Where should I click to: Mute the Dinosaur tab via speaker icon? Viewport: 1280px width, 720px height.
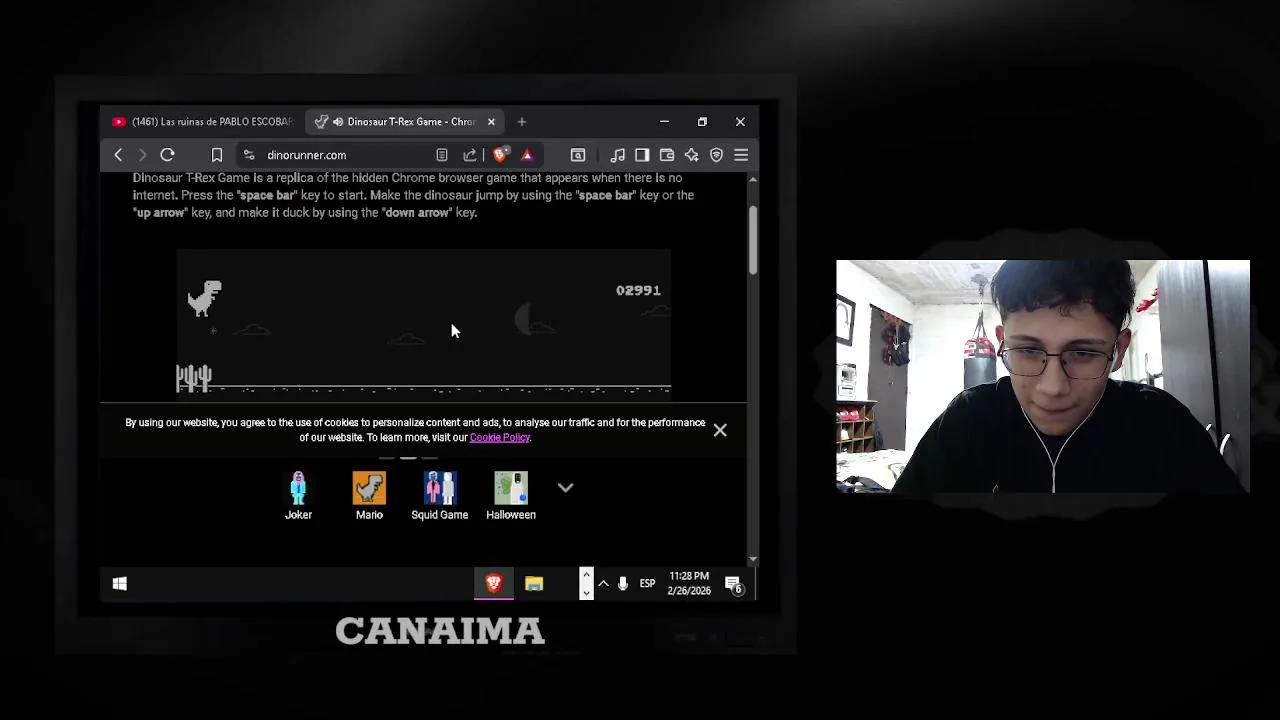click(338, 122)
